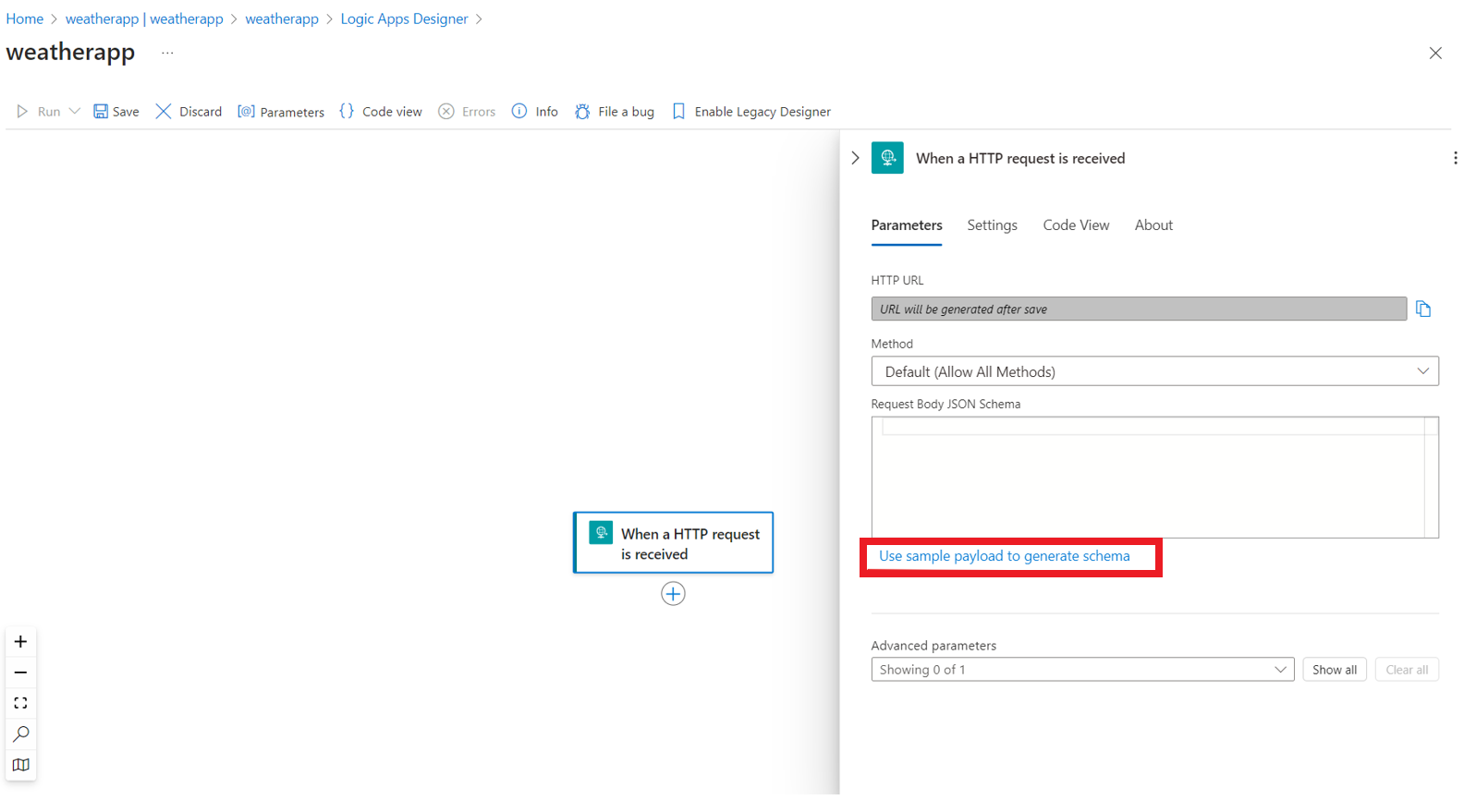This screenshot has height=812, width=1476.
Task: Click the File a bug icon
Action: pos(582,112)
